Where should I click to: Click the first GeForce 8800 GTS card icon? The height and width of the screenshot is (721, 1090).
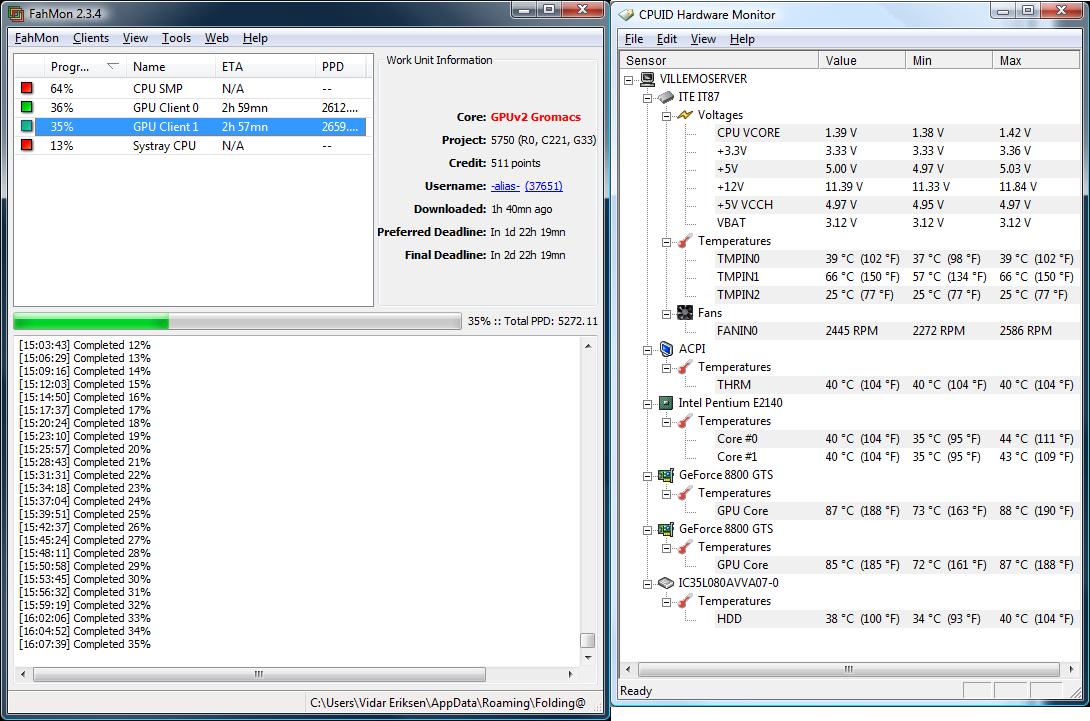666,475
